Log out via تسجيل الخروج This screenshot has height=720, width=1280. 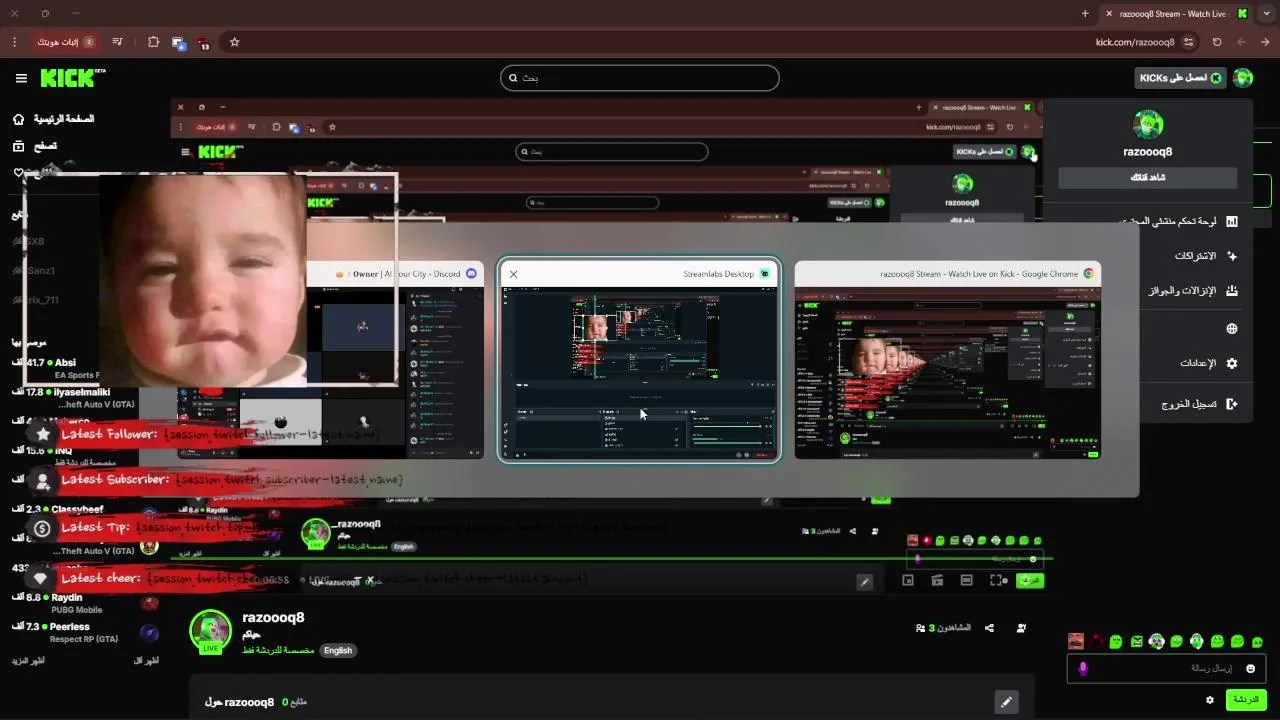(1199, 404)
